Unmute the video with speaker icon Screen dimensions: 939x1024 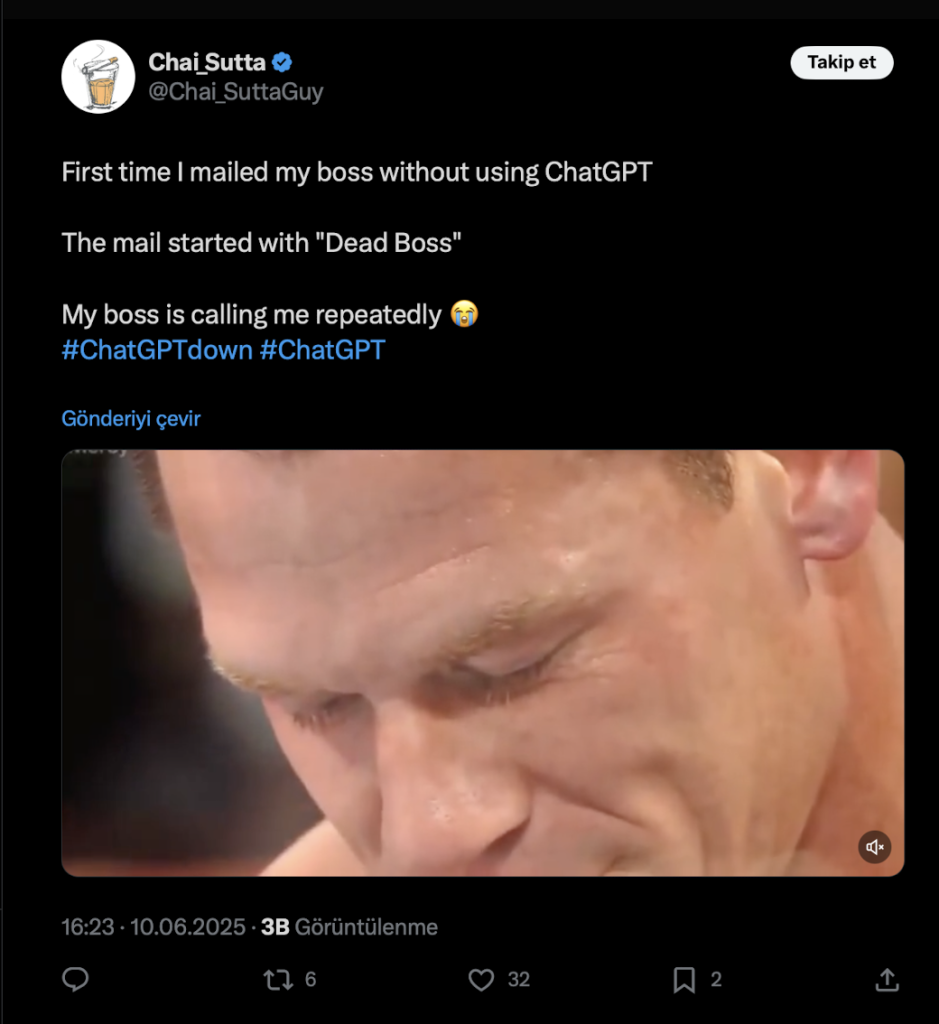[x=874, y=848]
